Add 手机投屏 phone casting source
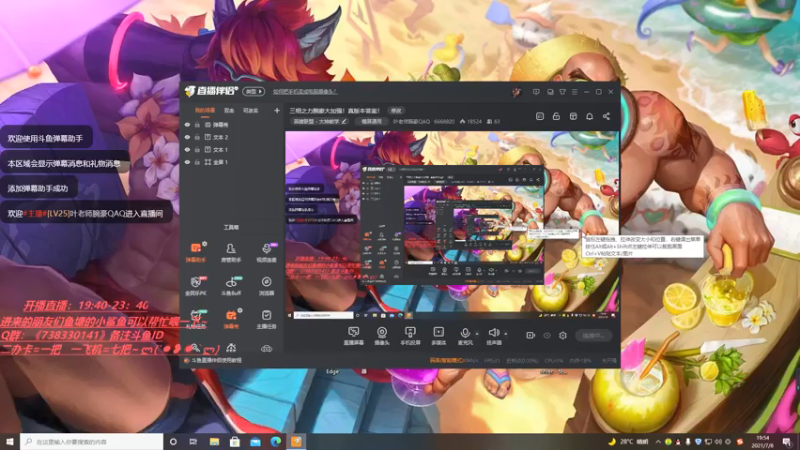This screenshot has height=450, width=800. click(x=410, y=336)
